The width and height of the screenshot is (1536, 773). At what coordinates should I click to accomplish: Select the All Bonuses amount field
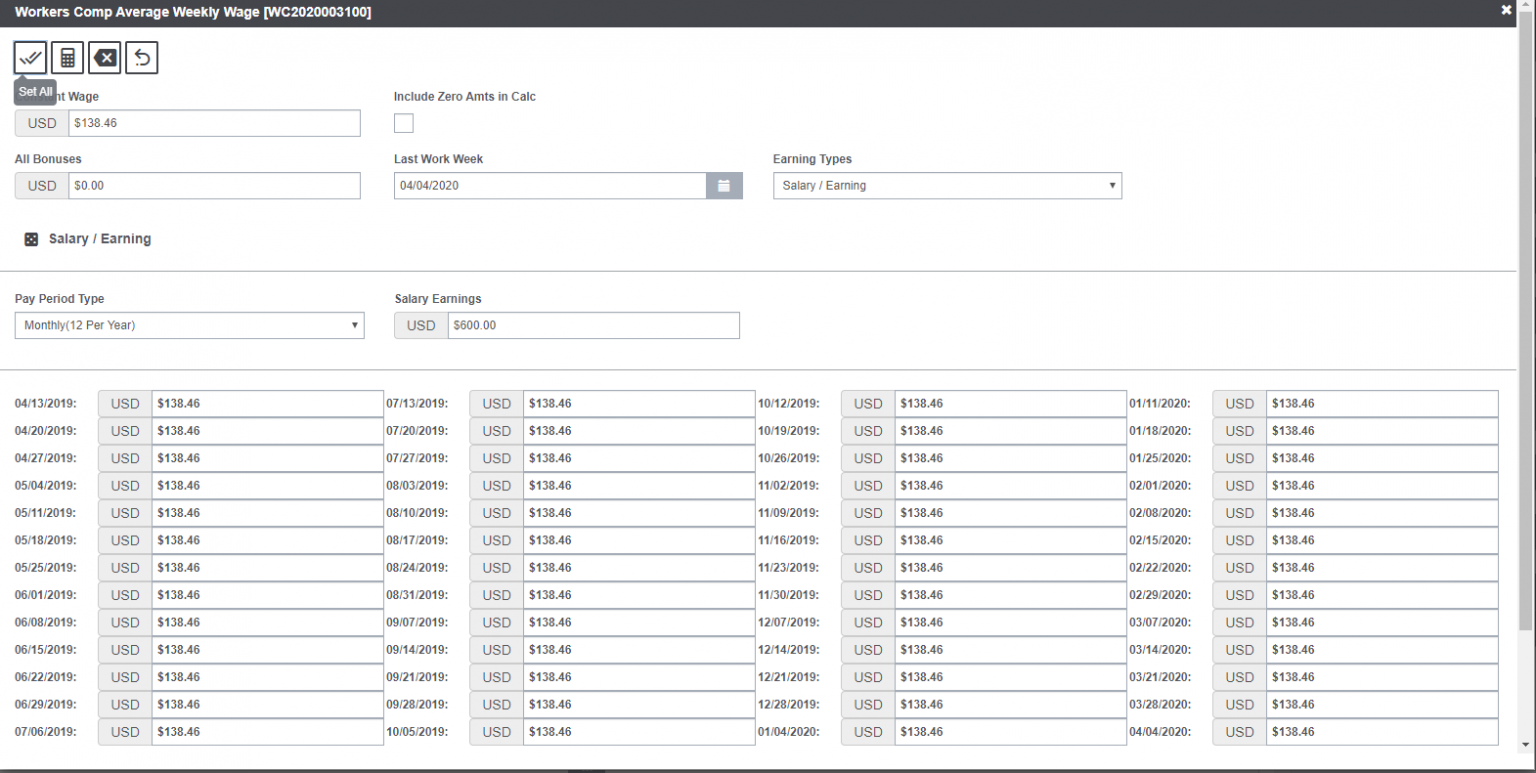point(215,185)
